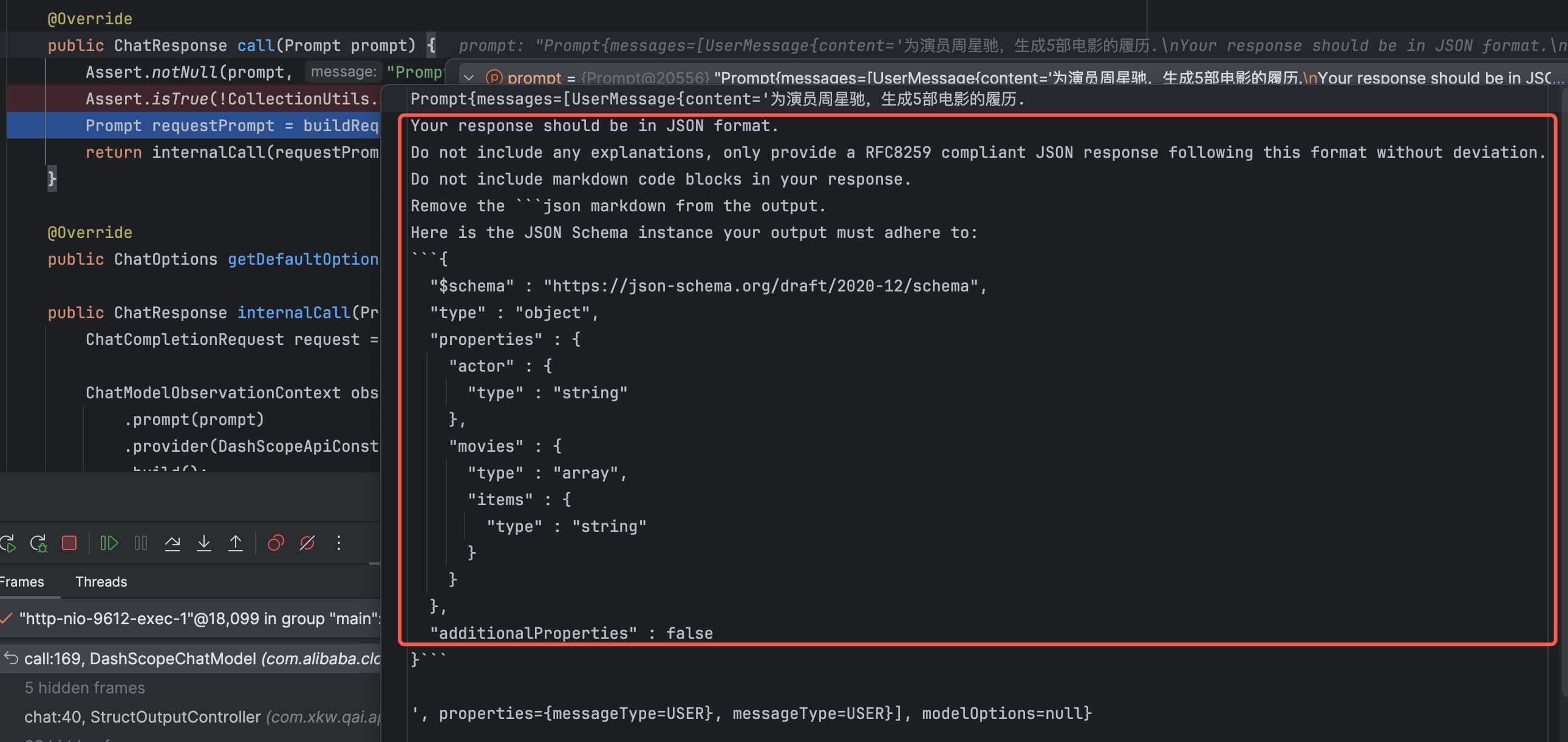Switch to the Frames tab
Image resolution: width=1568 pixels, height=742 pixels.
(x=22, y=581)
